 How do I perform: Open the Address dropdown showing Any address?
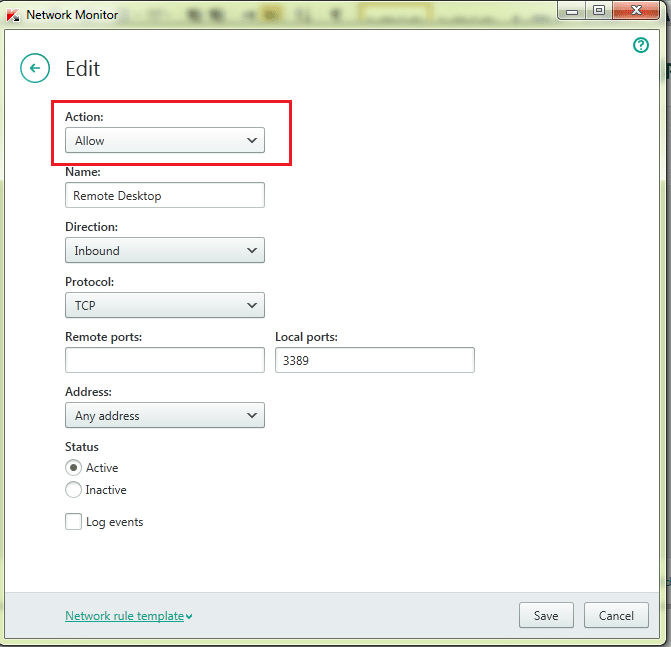165,415
